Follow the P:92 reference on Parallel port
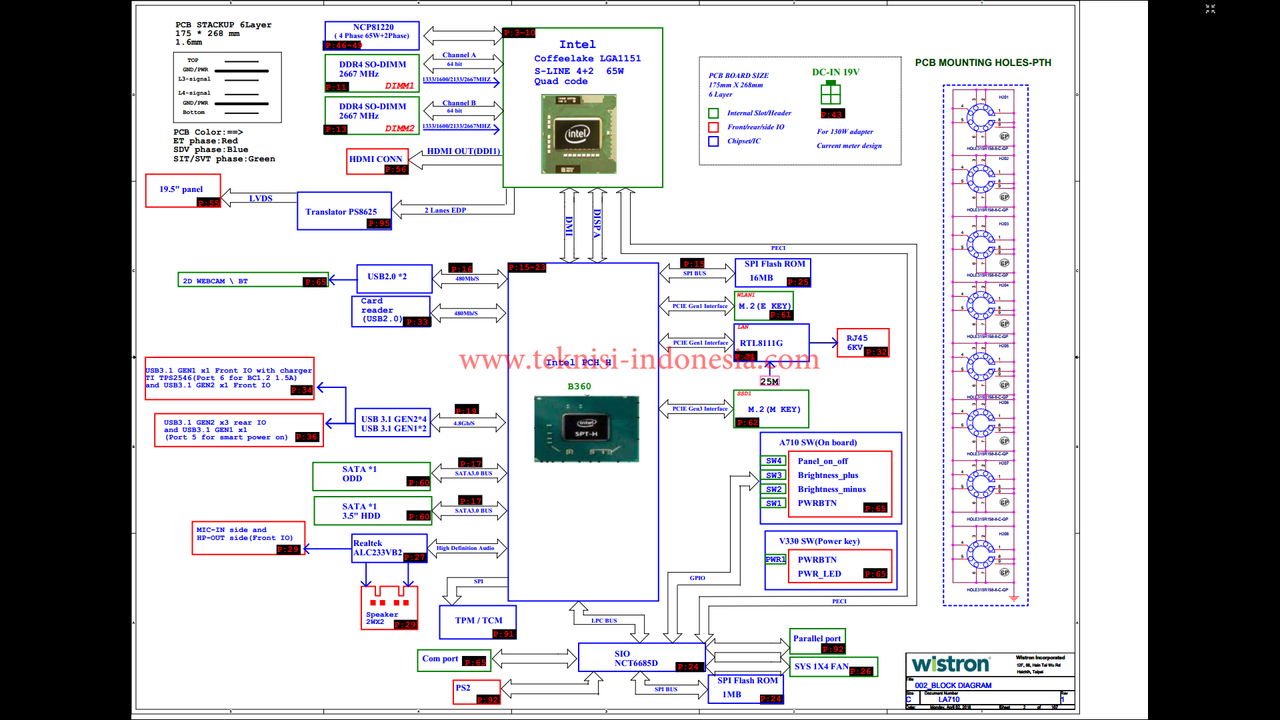 [x=833, y=649]
